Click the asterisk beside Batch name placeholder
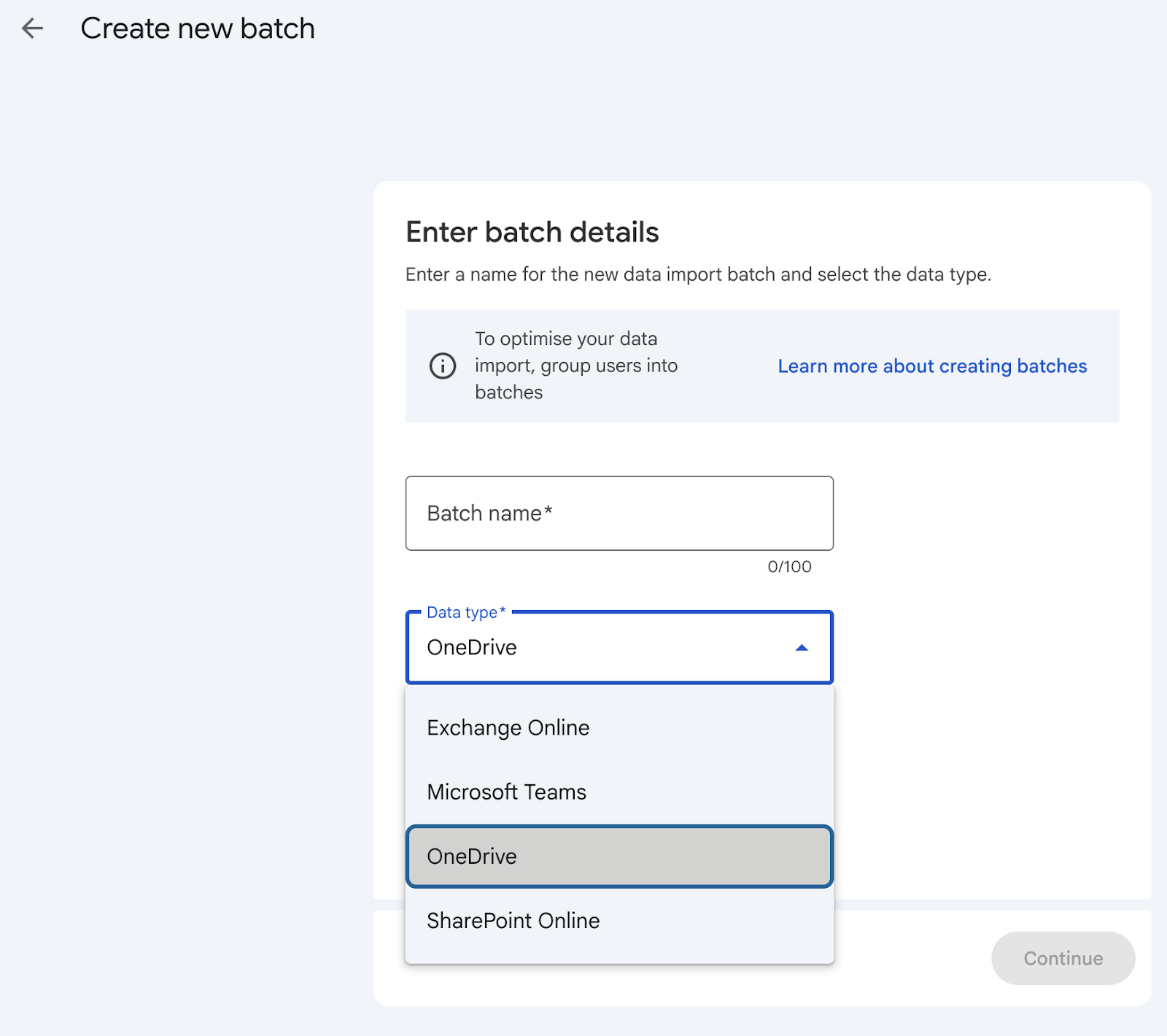Image resolution: width=1167 pixels, height=1036 pixels. tap(548, 511)
